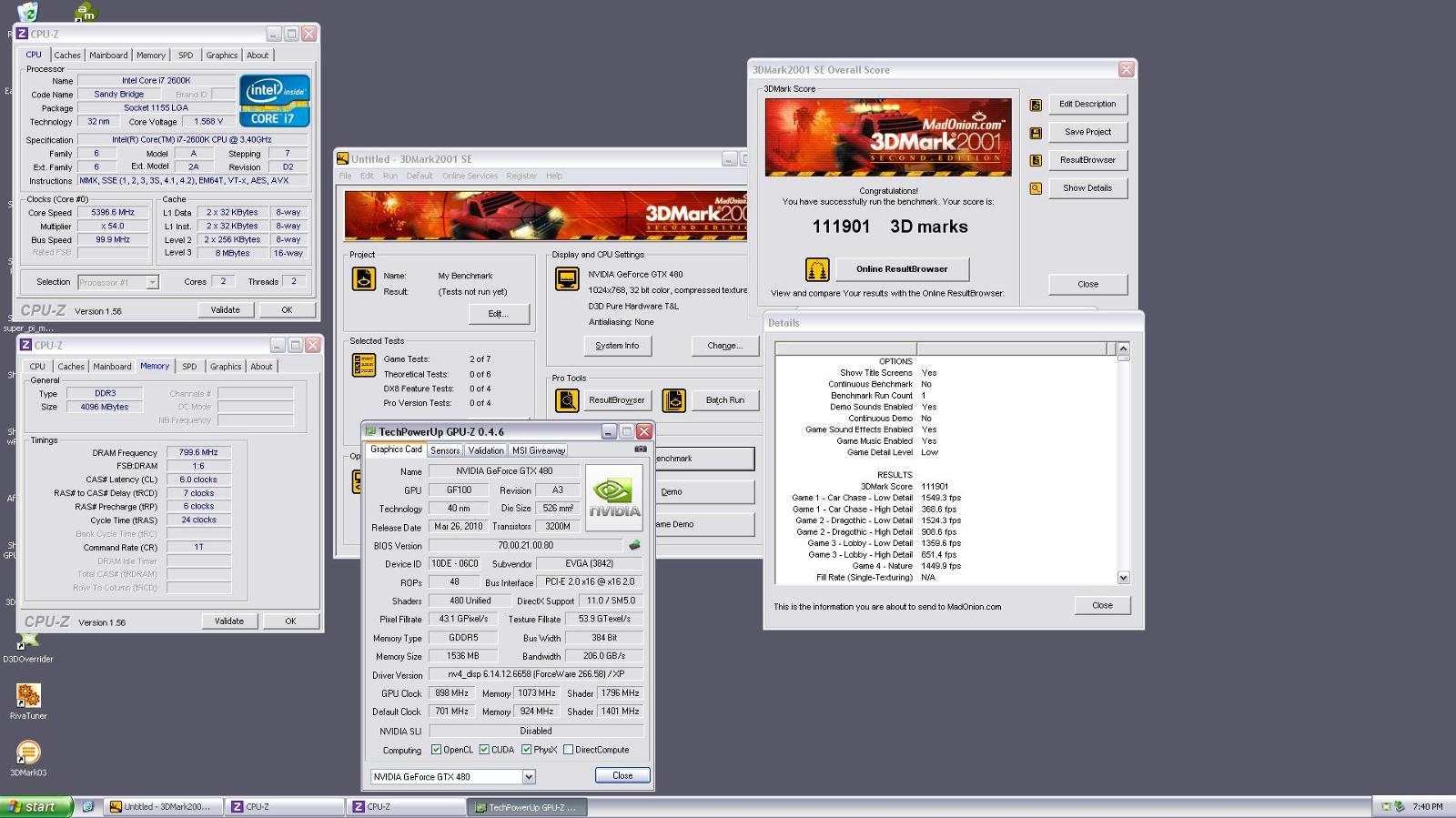Click the Online ResultBrowser button
Screen dimensions: 1456x818
click(902, 269)
